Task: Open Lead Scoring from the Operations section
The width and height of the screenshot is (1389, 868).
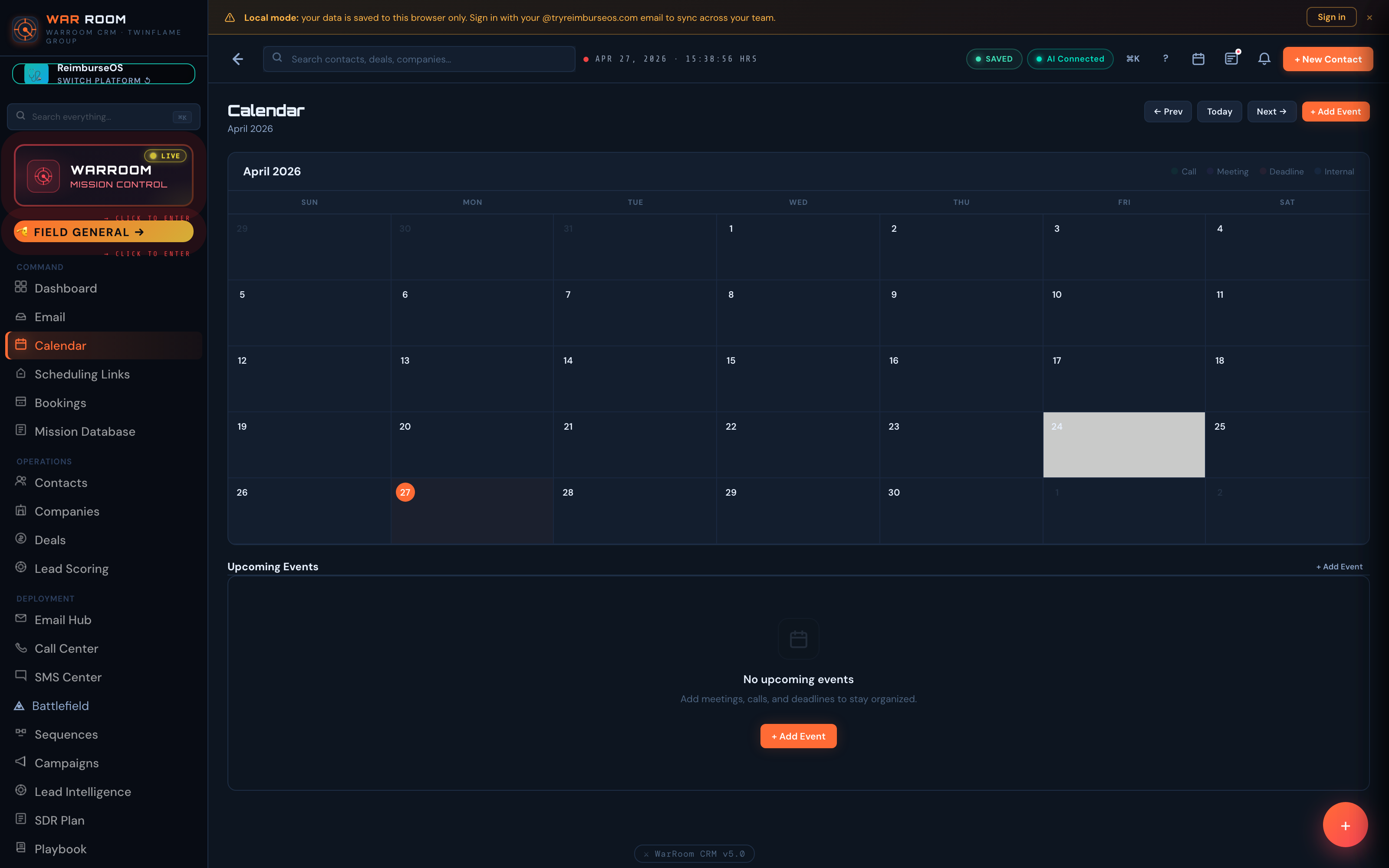Action: coord(71,569)
